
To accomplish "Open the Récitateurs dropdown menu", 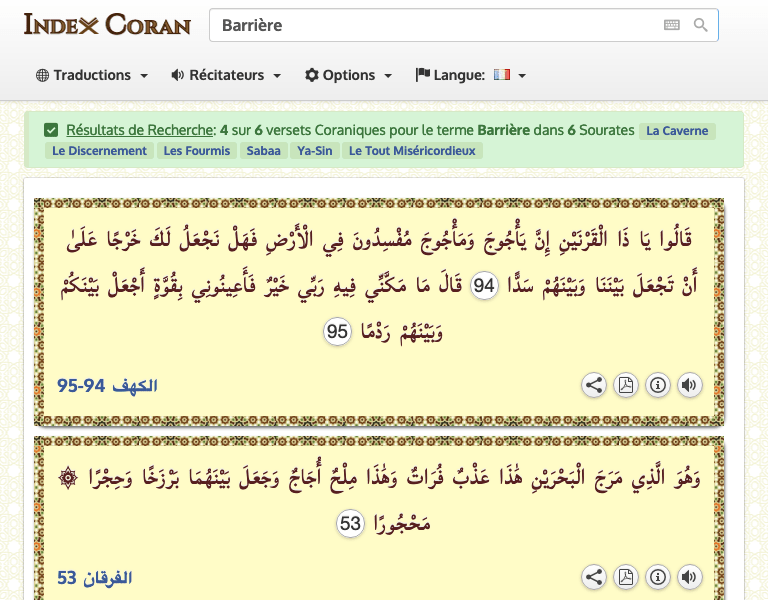I will [x=226, y=75].
